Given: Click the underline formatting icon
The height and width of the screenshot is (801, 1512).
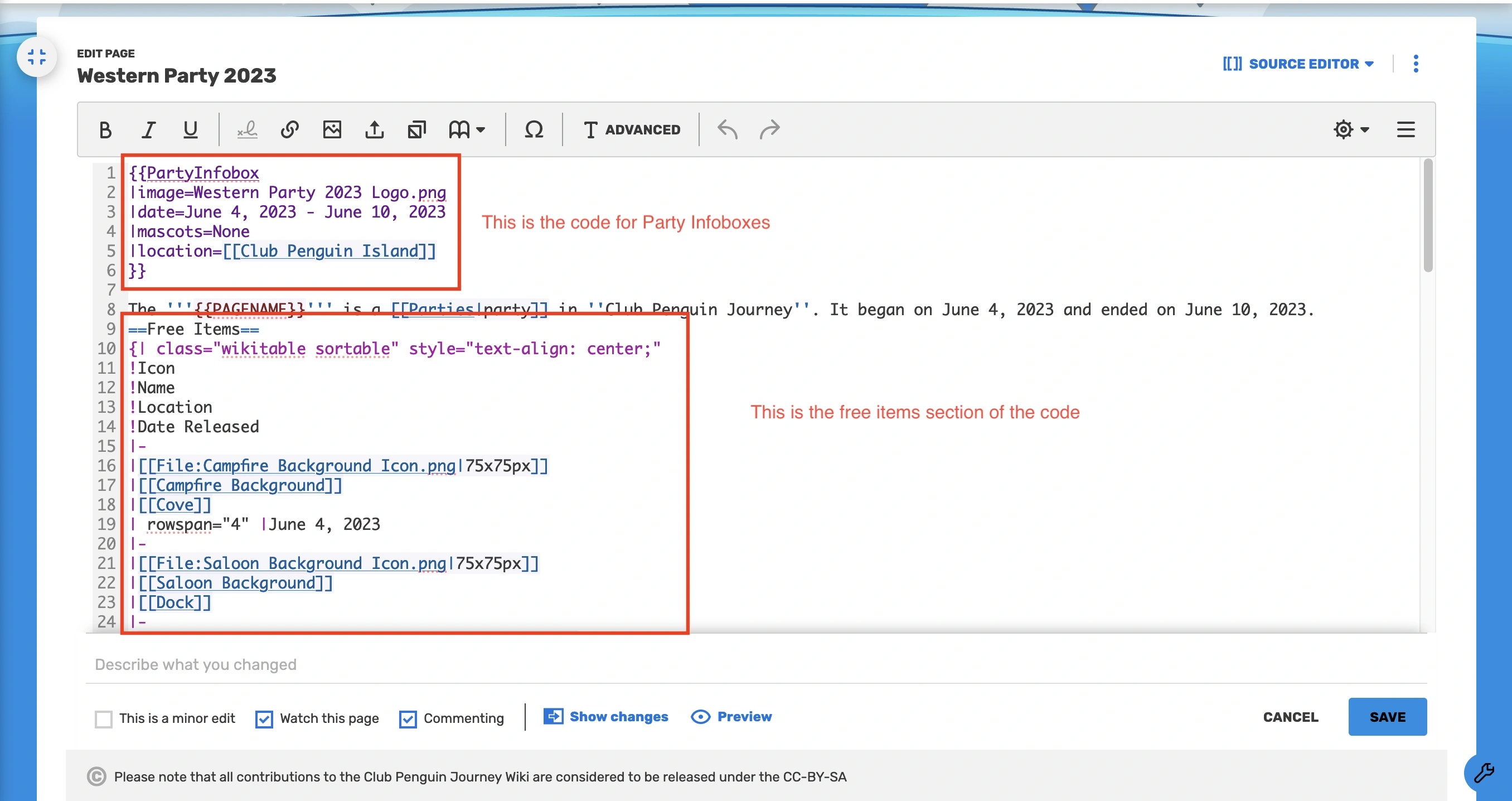Looking at the screenshot, I should pyautogui.click(x=190, y=129).
